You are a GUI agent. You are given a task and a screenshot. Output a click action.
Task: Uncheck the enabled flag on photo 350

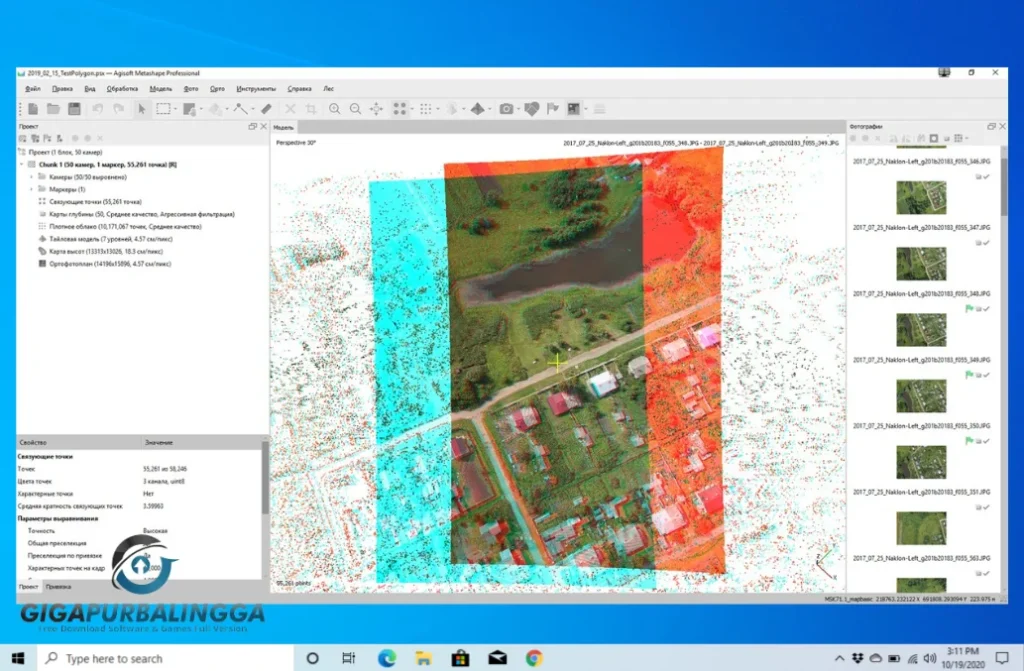click(986, 442)
